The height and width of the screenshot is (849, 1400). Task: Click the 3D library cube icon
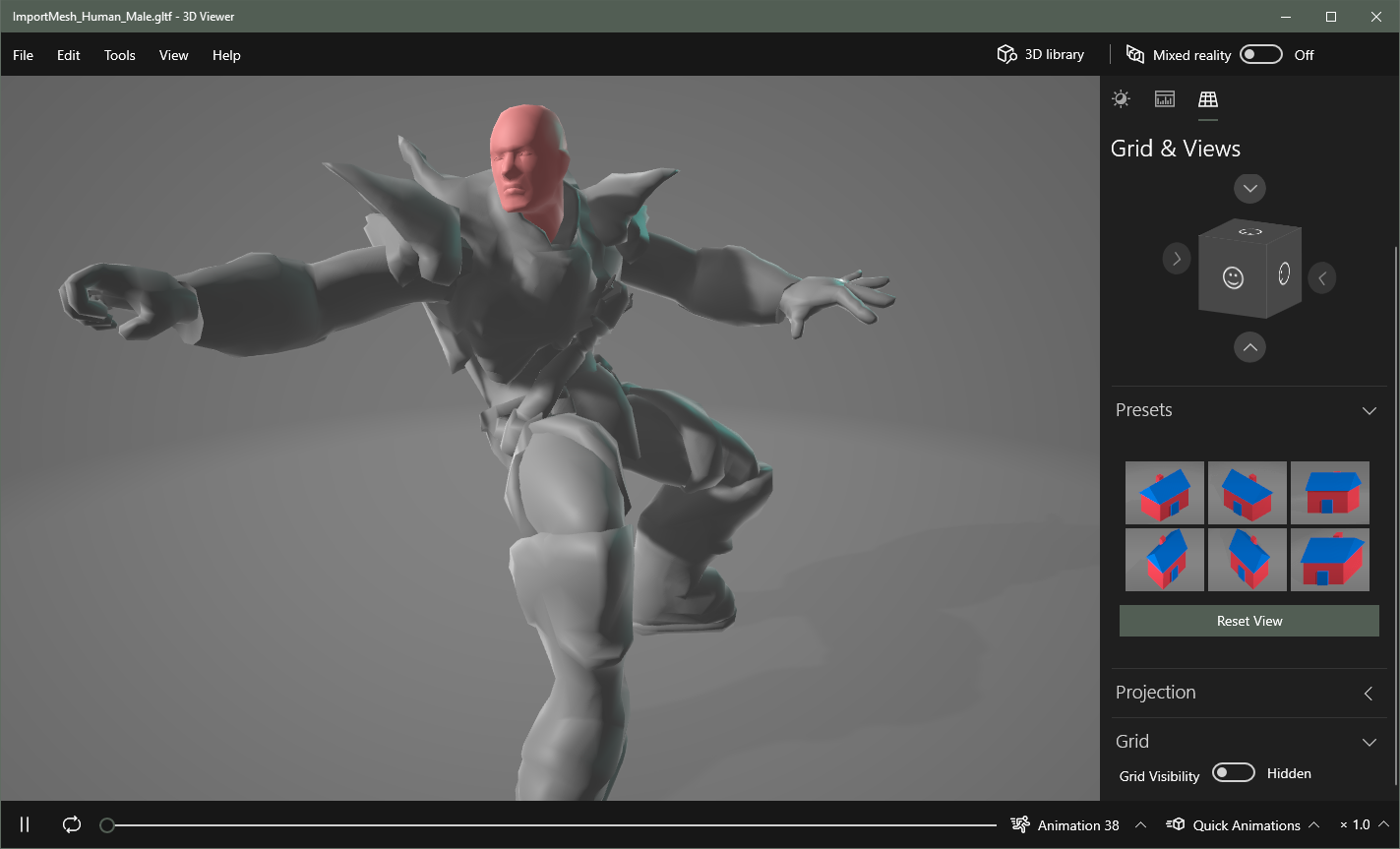(1006, 54)
